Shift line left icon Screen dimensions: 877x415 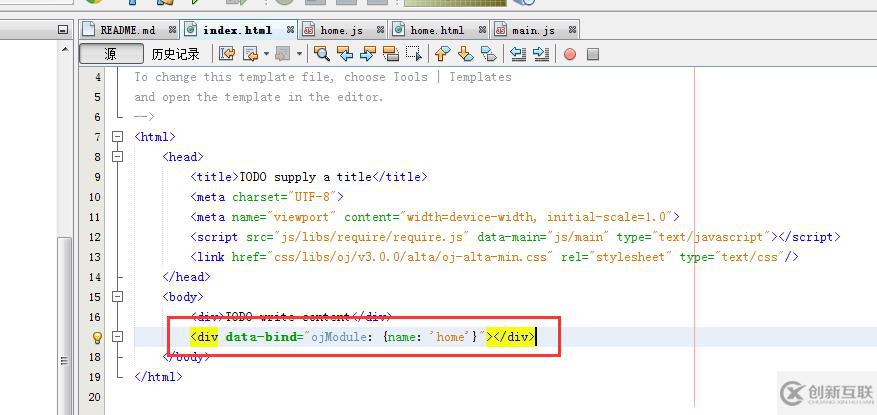(x=518, y=54)
